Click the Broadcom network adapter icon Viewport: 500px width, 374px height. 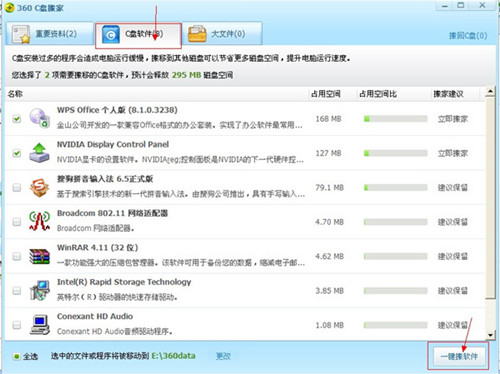tap(39, 221)
